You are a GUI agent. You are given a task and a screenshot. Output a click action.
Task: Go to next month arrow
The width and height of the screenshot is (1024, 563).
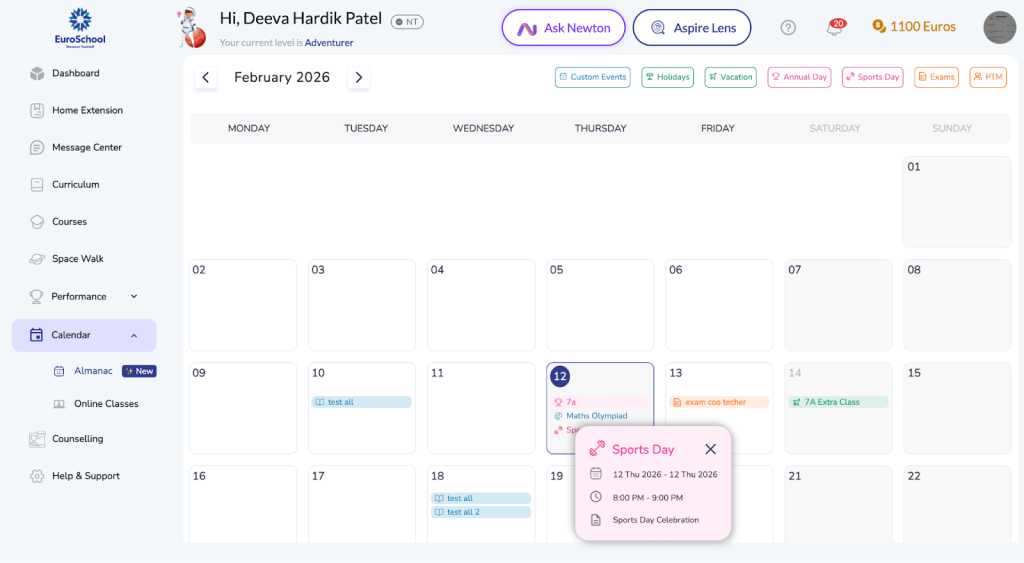(x=359, y=77)
